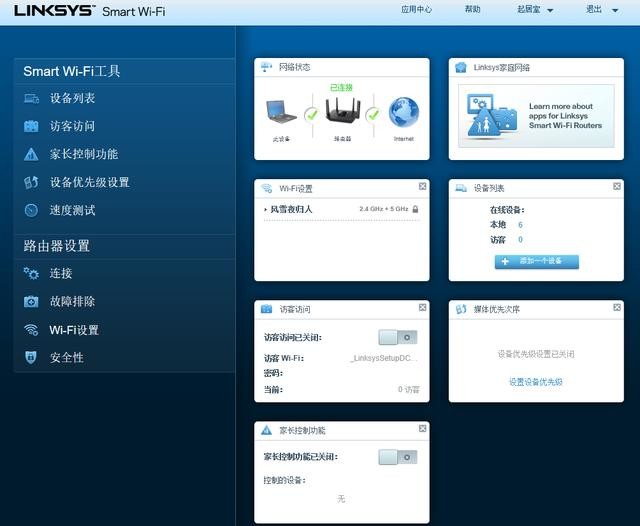Toggle the parental controls switch

click(x=398, y=457)
